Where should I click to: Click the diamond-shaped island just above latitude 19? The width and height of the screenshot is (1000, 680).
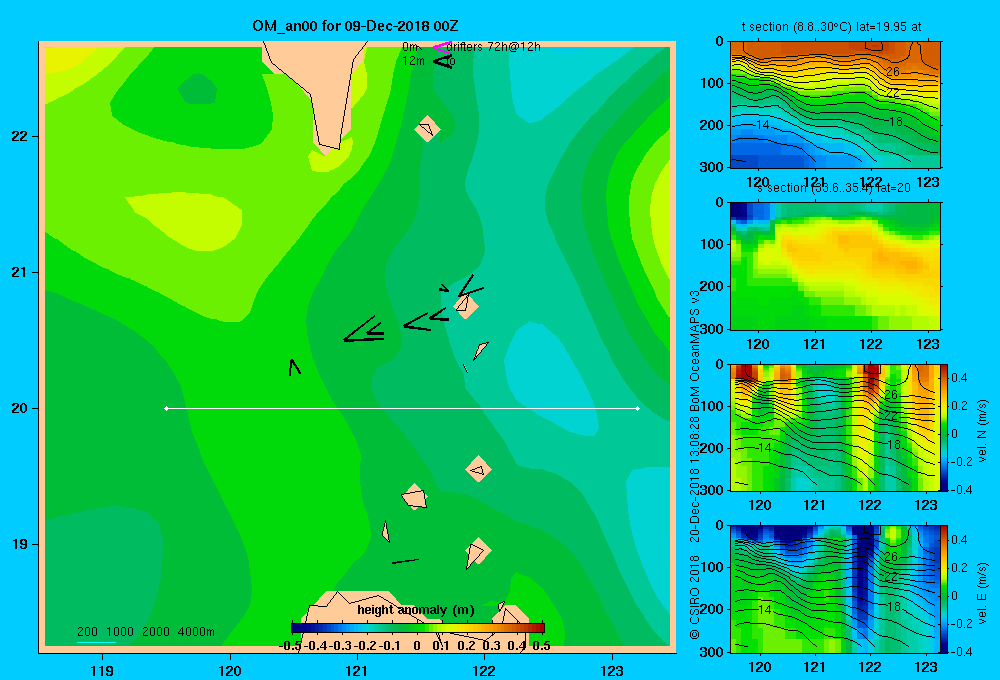pyautogui.click(x=478, y=550)
